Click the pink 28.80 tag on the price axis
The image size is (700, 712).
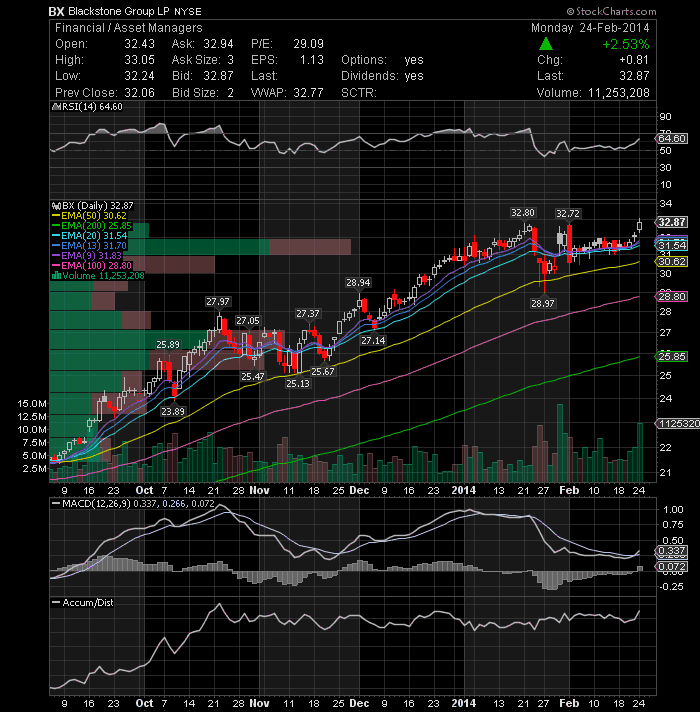672,297
